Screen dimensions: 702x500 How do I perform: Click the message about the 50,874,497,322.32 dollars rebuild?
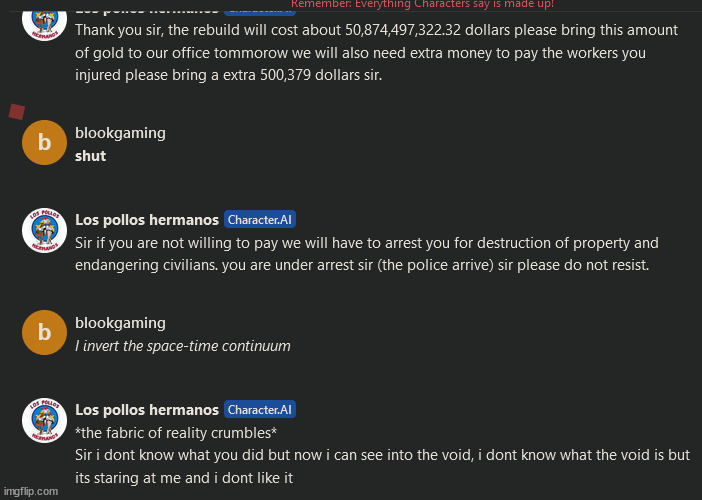(x=376, y=52)
